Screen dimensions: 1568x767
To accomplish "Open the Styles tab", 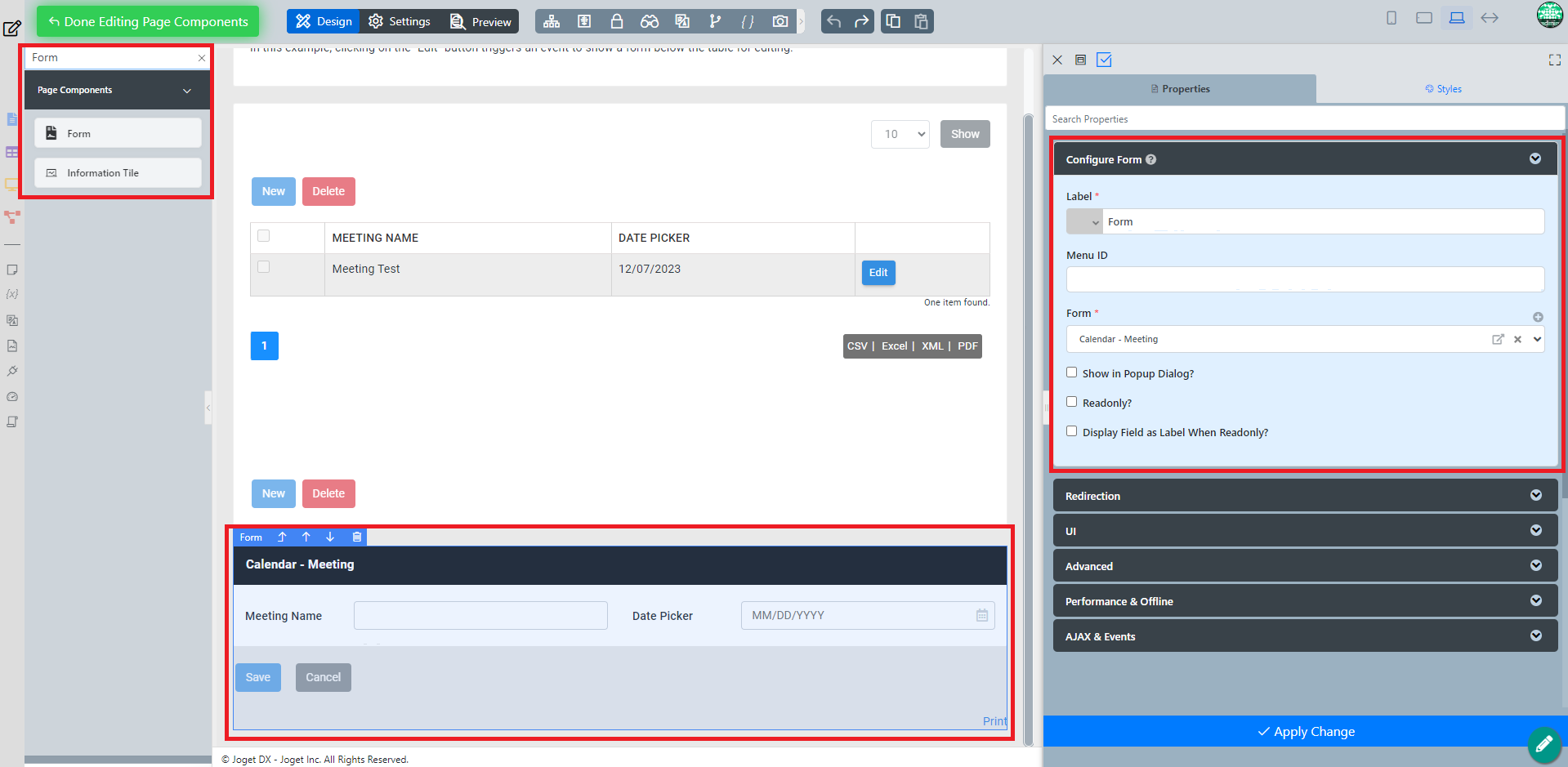I will [x=1443, y=89].
